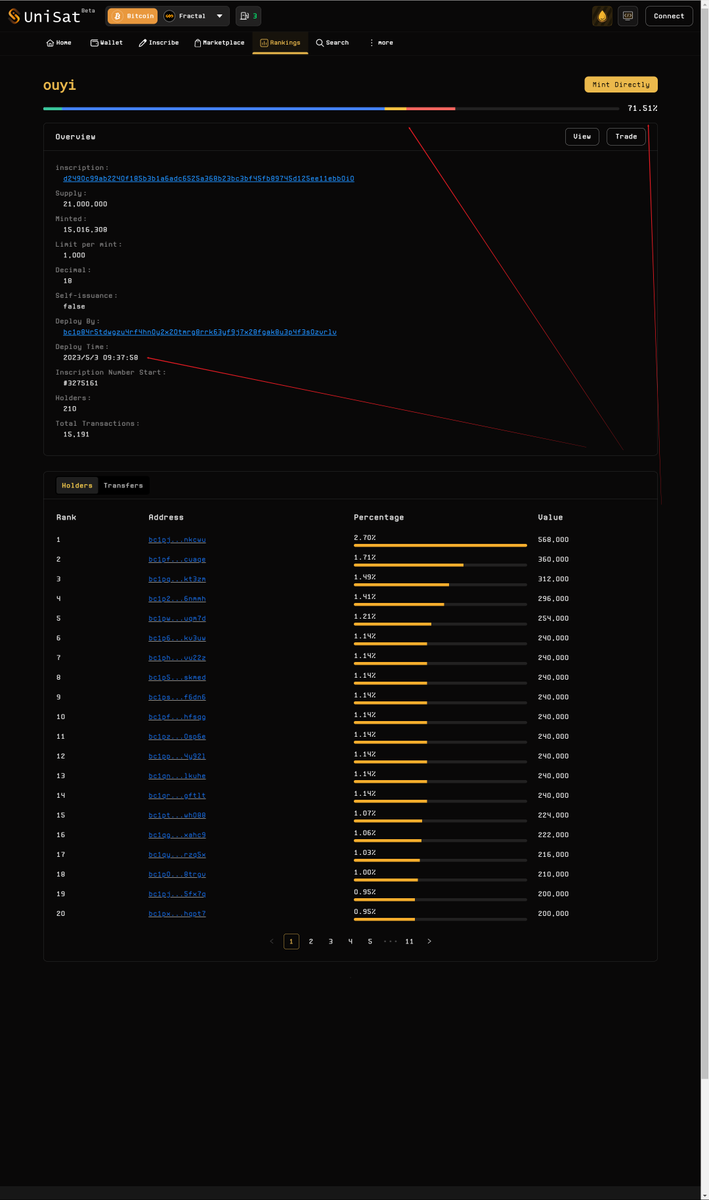Click the View button in Overview
This screenshot has width=709, height=1200.
[582, 136]
